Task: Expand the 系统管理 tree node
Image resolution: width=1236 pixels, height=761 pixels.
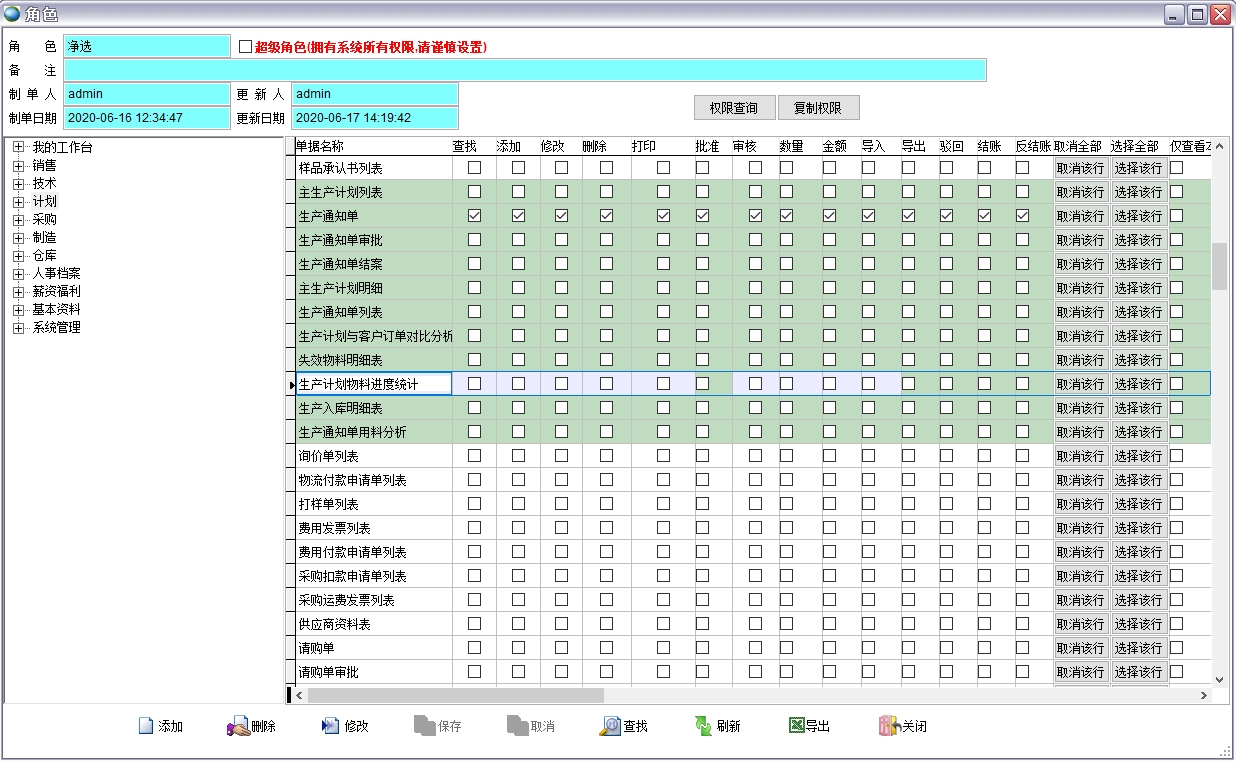Action: click(18, 328)
